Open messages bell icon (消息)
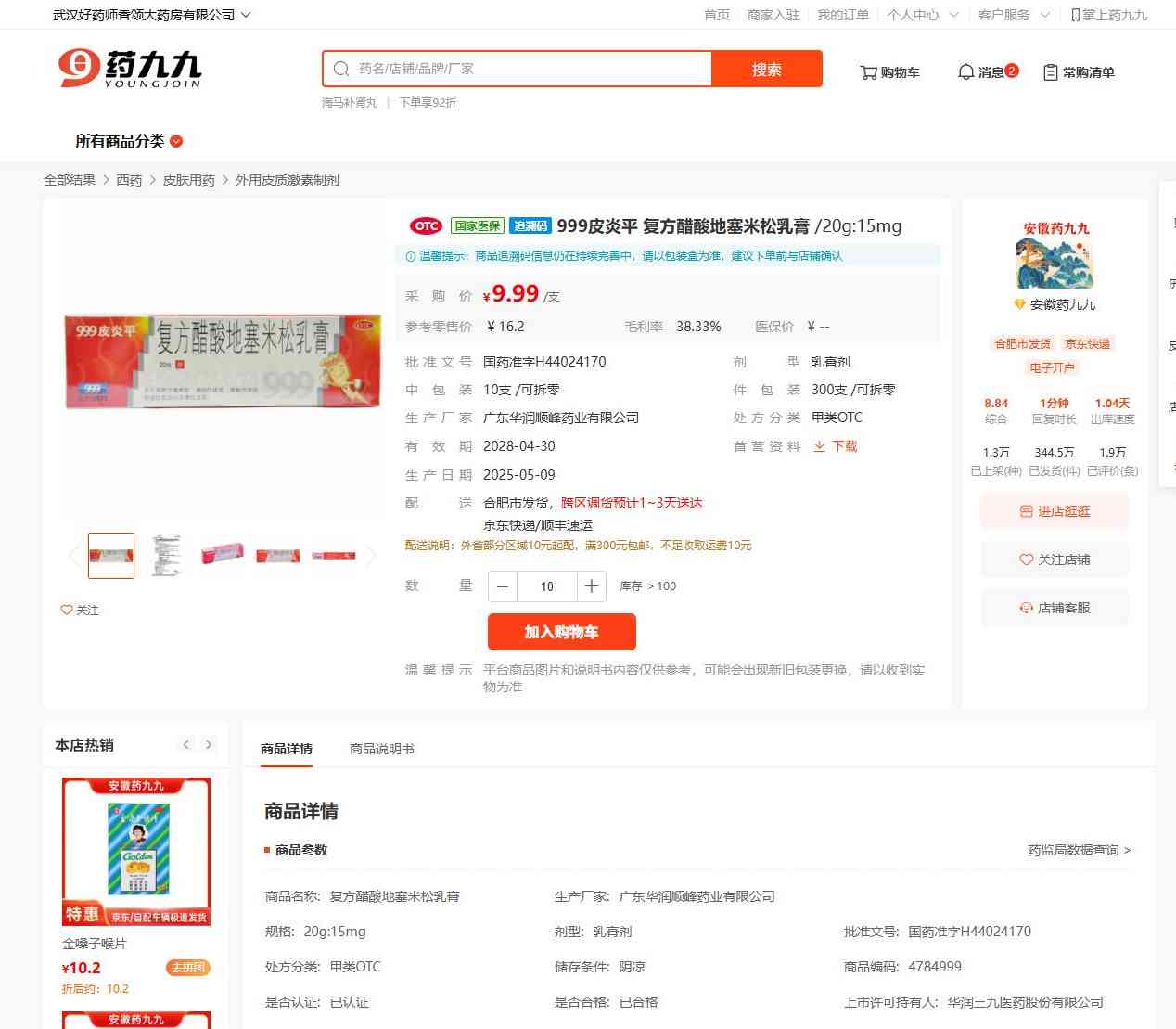Viewport: 1176px width, 1029px height. tap(966, 71)
